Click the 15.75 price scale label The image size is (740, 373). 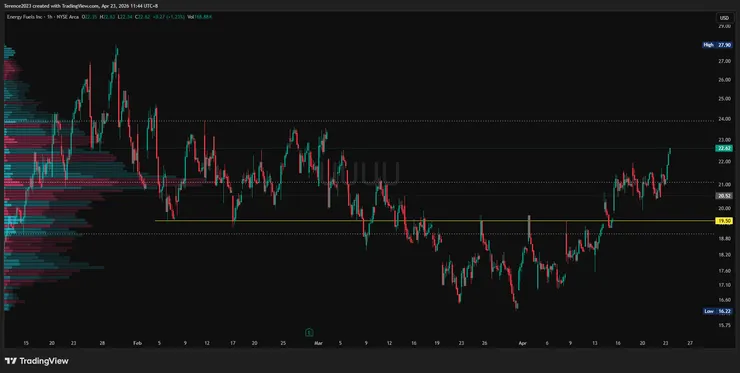[x=724, y=325]
